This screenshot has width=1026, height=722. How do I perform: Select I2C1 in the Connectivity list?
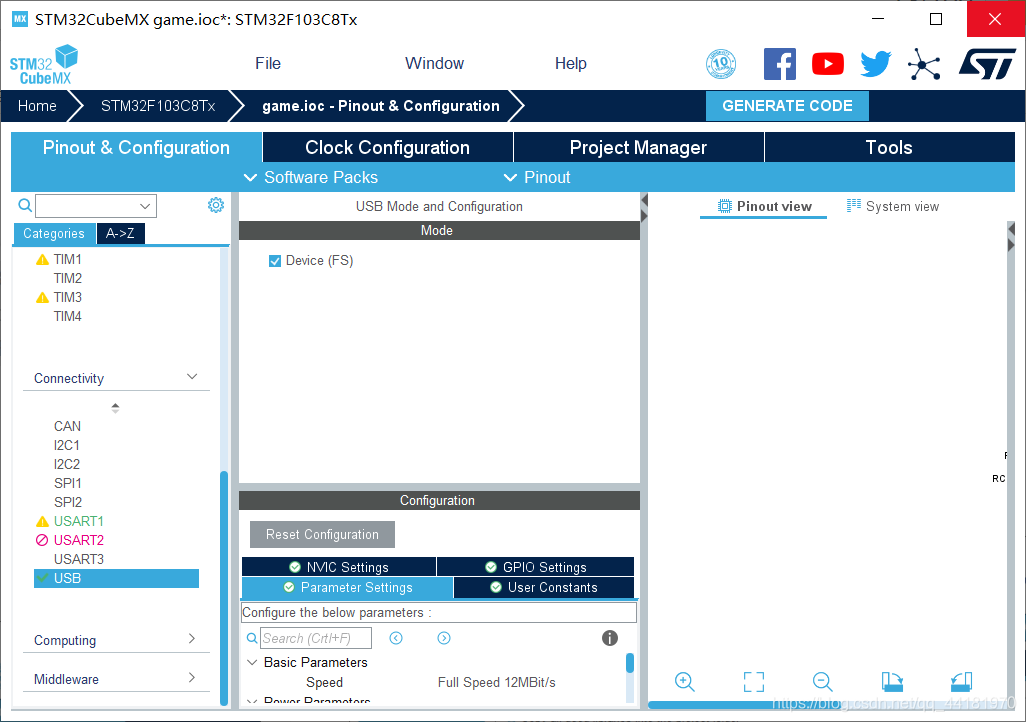[x=67, y=446]
